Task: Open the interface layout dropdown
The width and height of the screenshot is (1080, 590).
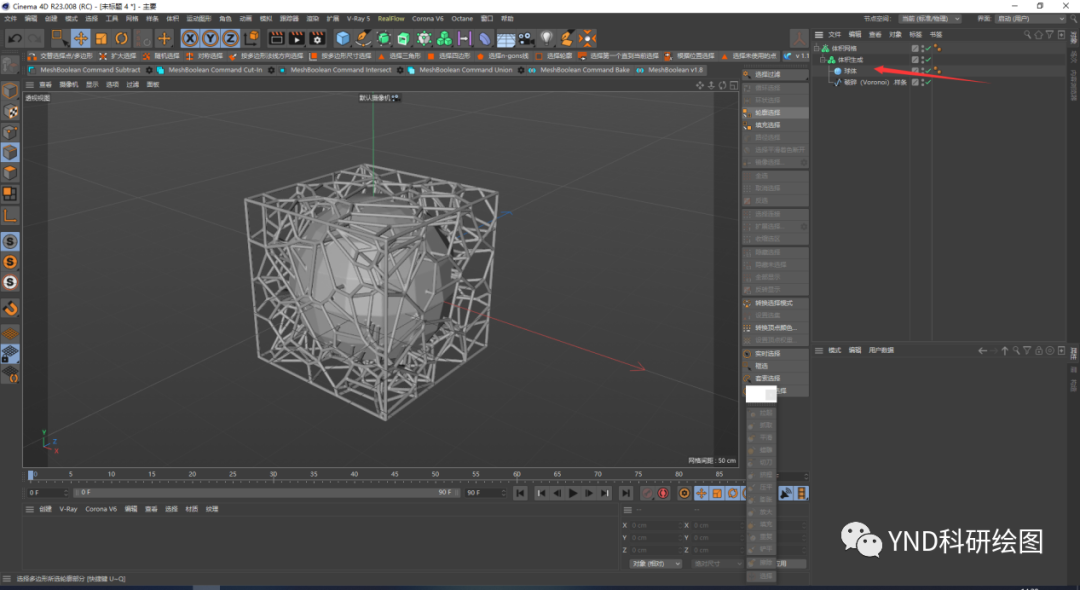Action: click(1030, 19)
